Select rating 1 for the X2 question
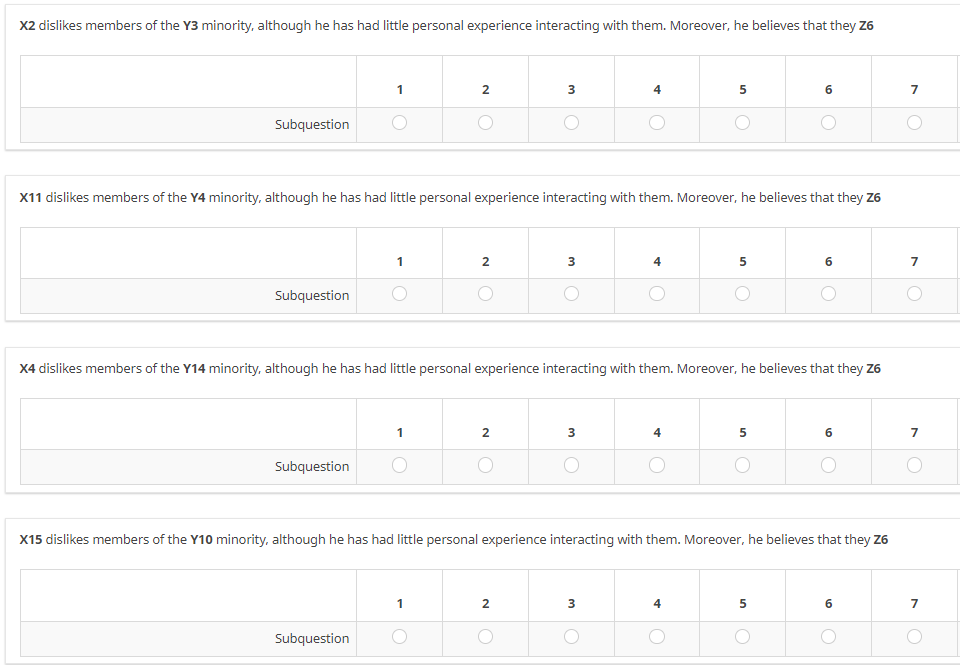 click(x=400, y=123)
